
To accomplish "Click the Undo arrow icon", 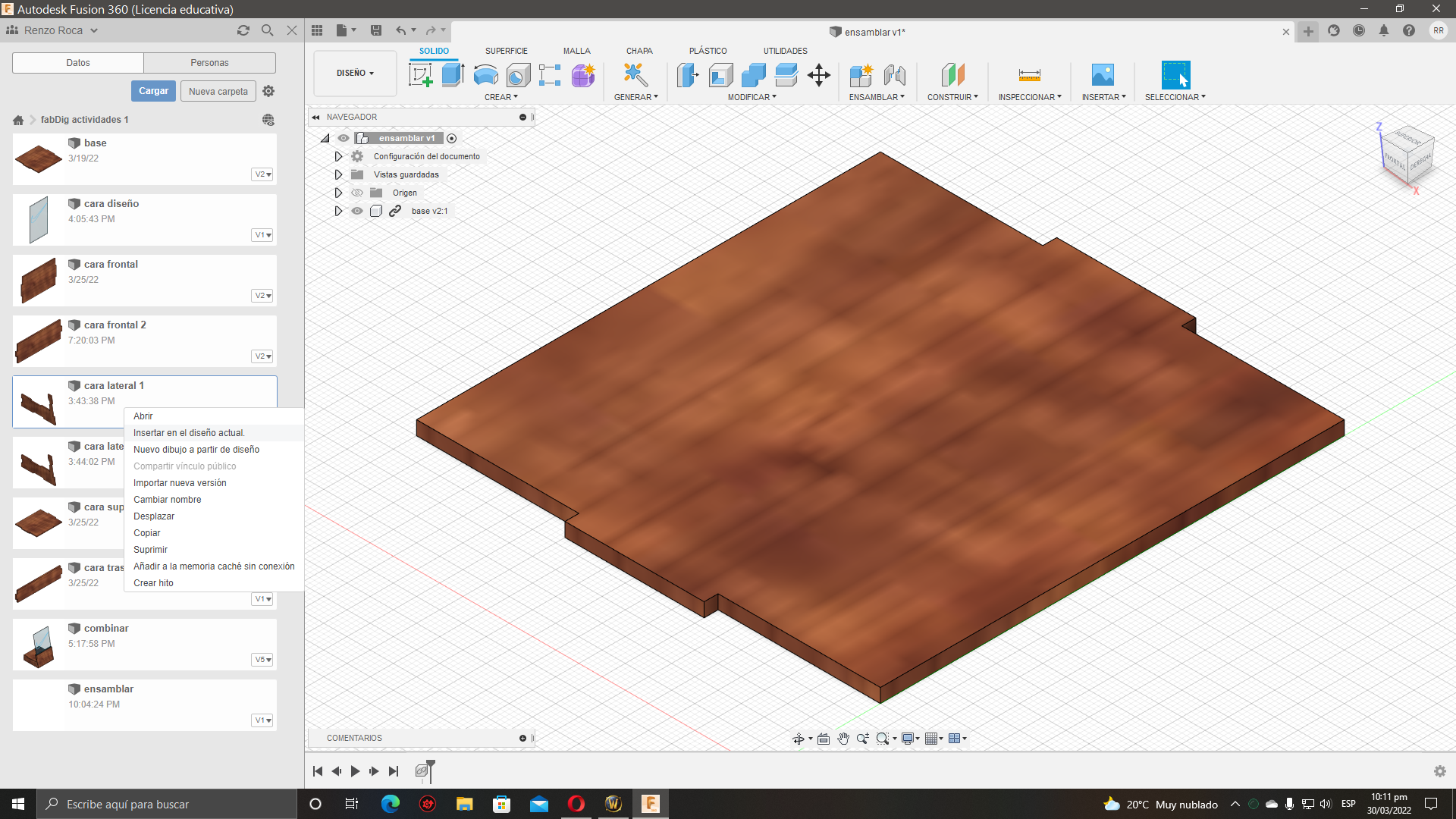I will pos(400,30).
